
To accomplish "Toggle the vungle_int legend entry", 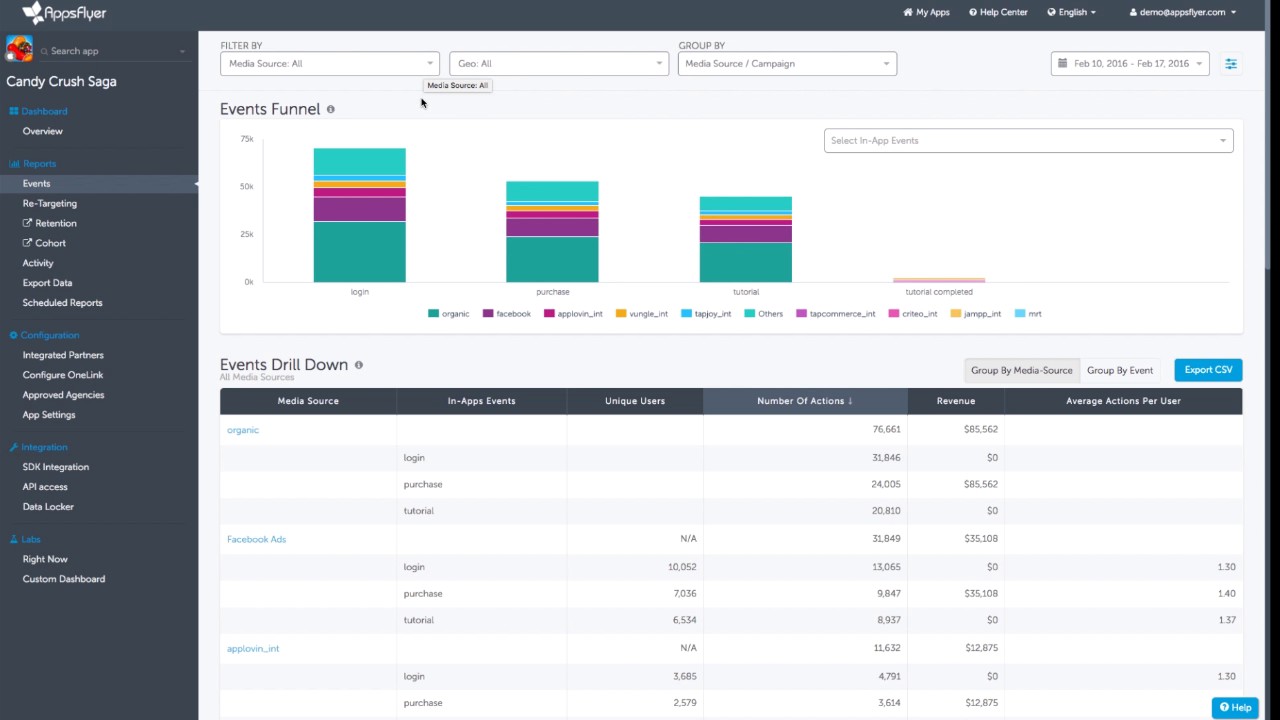I will click(x=642, y=314).
